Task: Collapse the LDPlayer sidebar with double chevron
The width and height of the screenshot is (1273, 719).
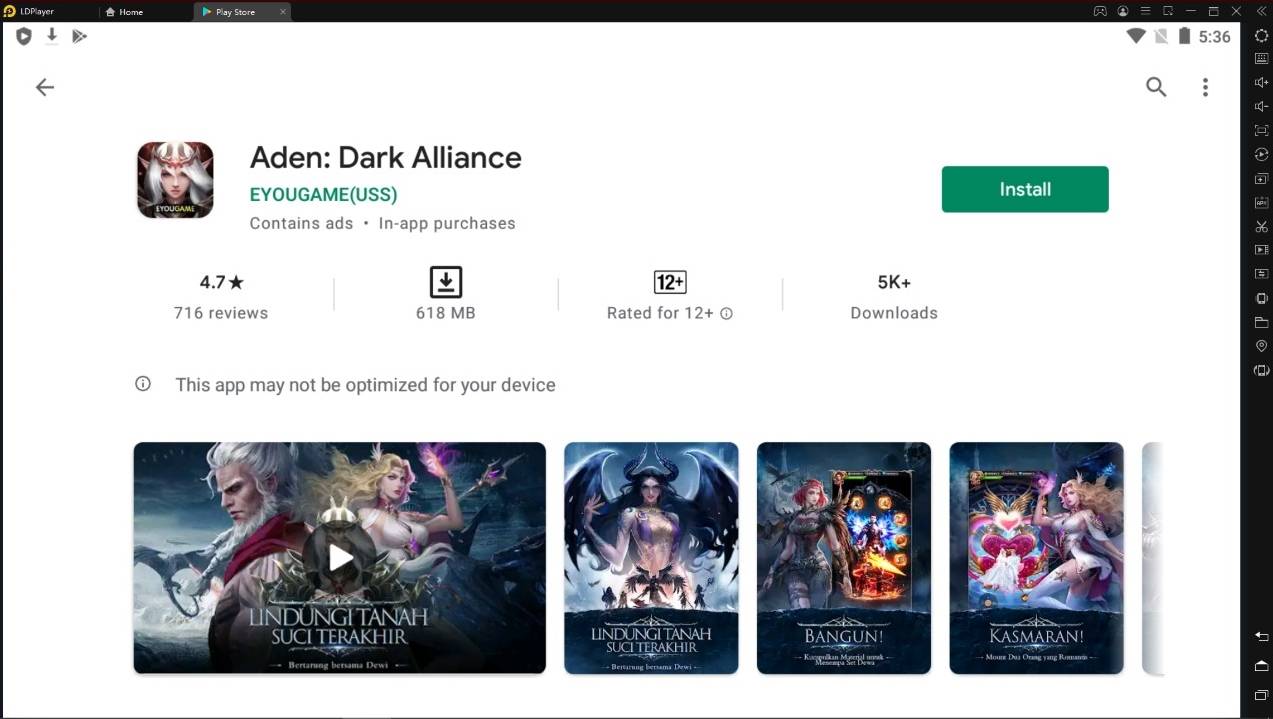Action: [x=1261, y=11]
